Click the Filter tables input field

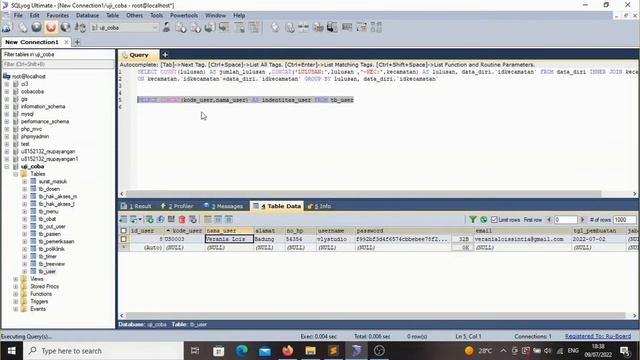coord(58,64)
